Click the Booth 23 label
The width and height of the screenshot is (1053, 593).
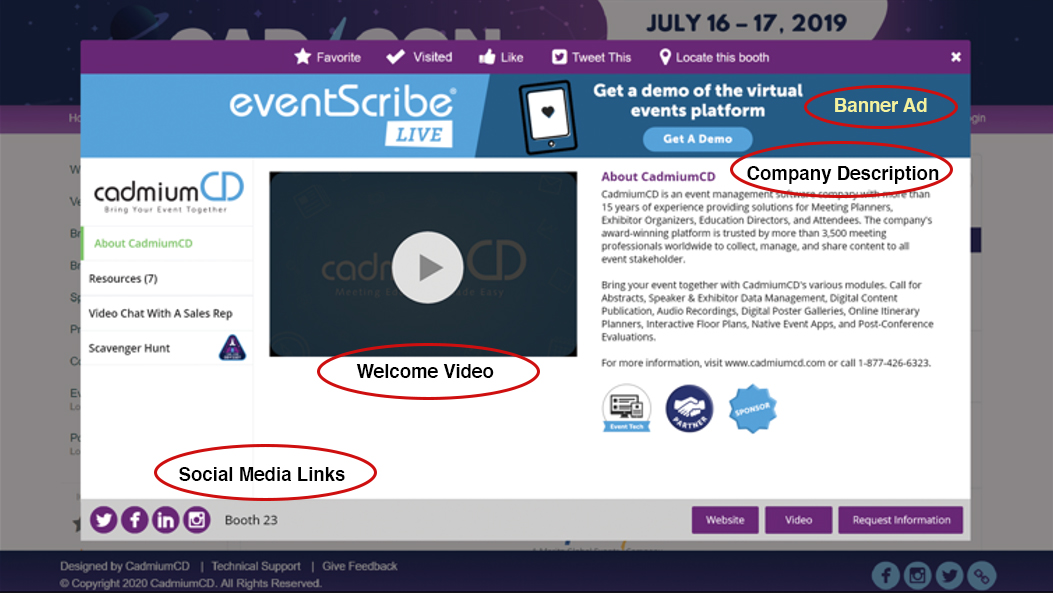[x=251, y=520]
